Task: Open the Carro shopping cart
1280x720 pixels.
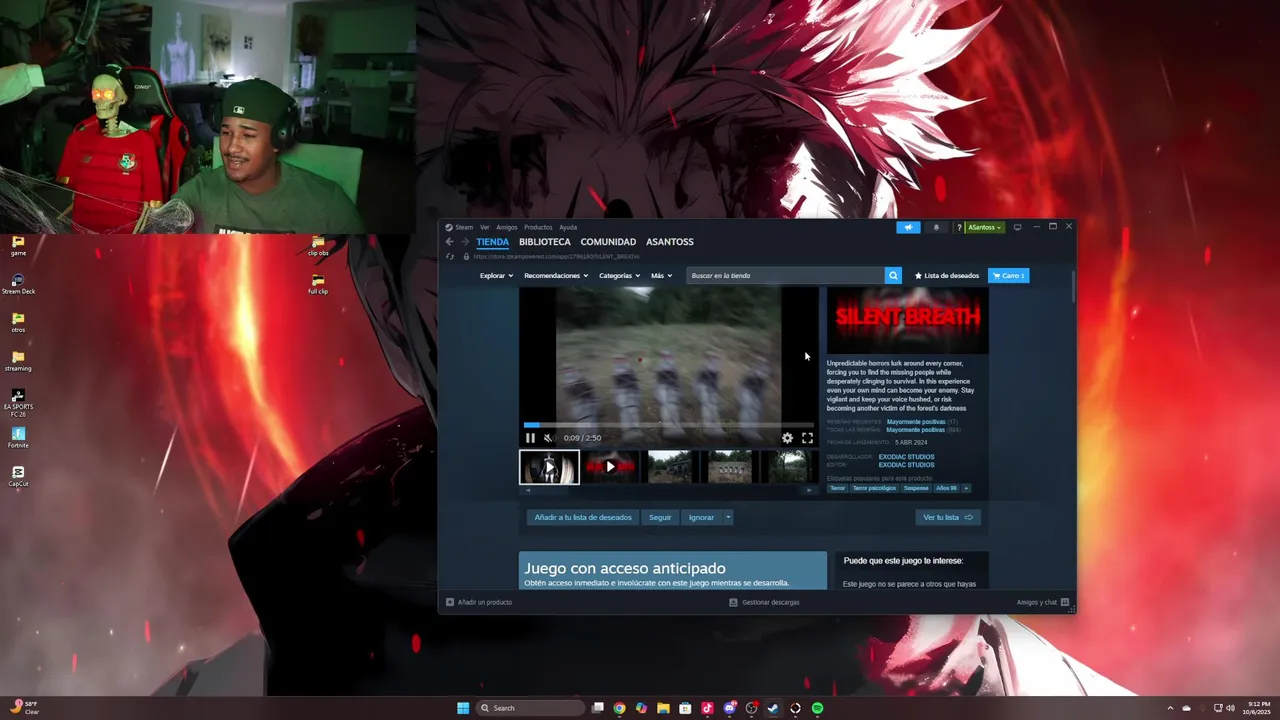Action: [x=1008, y=276]
